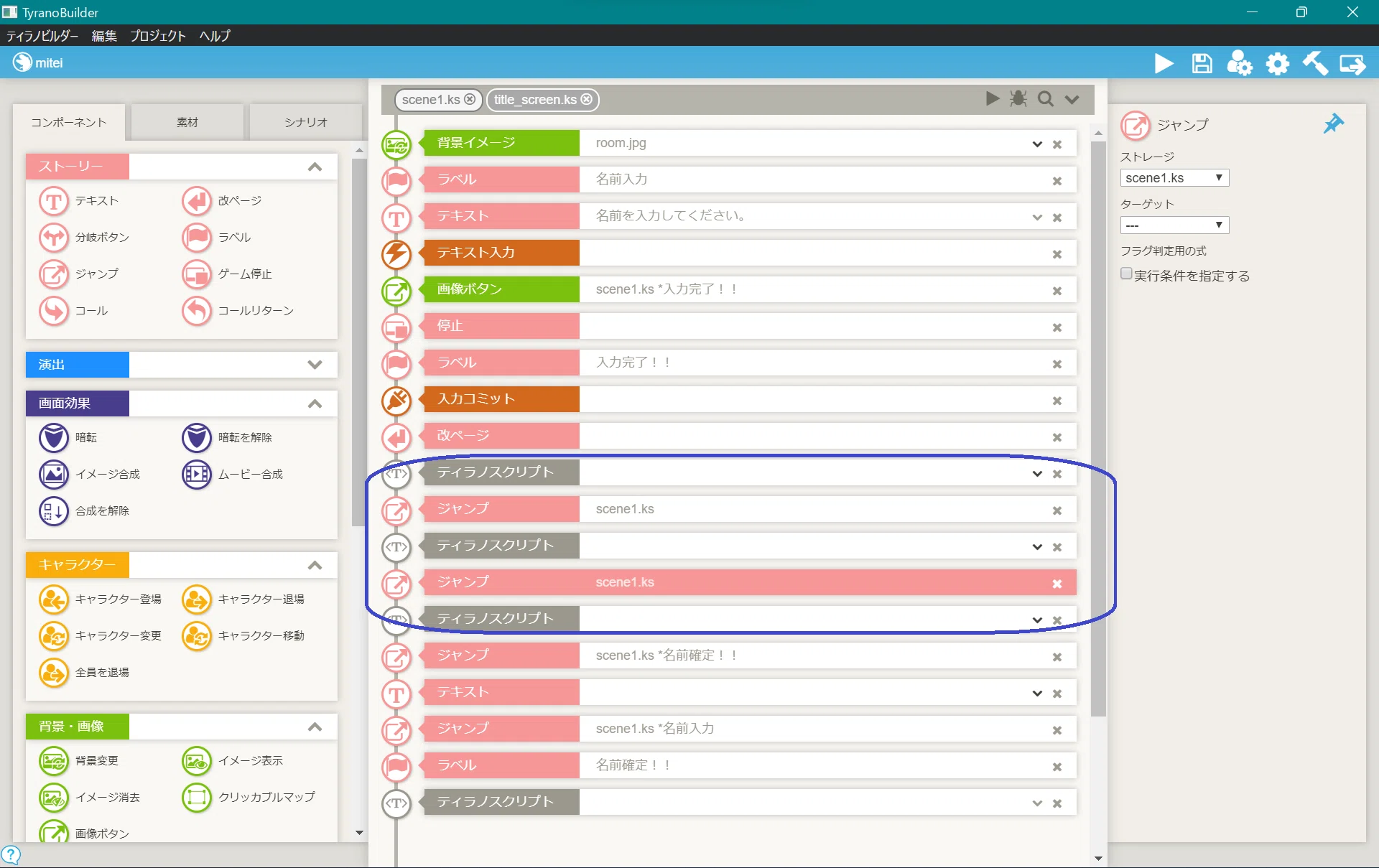Viewport: 1379px width, 868px height.
Task: Delete the highlighted ジャンプ scene1.ks row
Action: pyautogui.click(x=1057, y=584)
